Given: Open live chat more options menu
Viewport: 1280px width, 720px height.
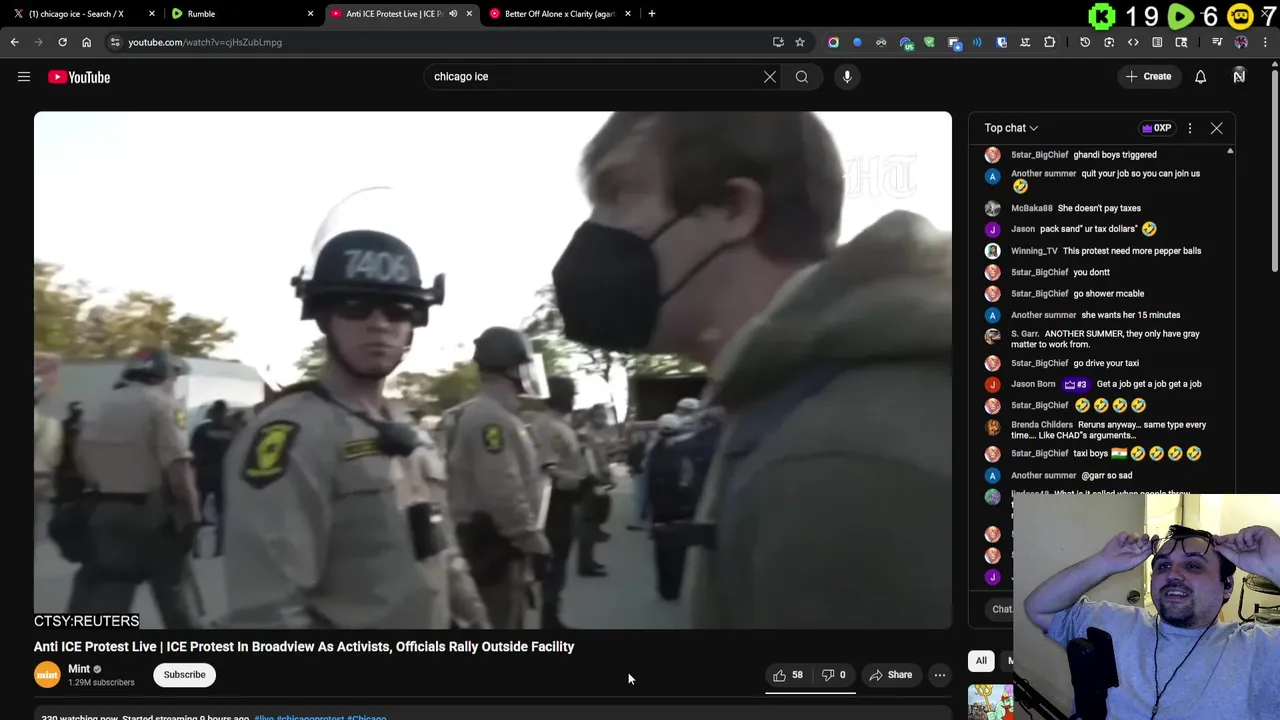Looking at the screenshot, I should click(1190, 128).
